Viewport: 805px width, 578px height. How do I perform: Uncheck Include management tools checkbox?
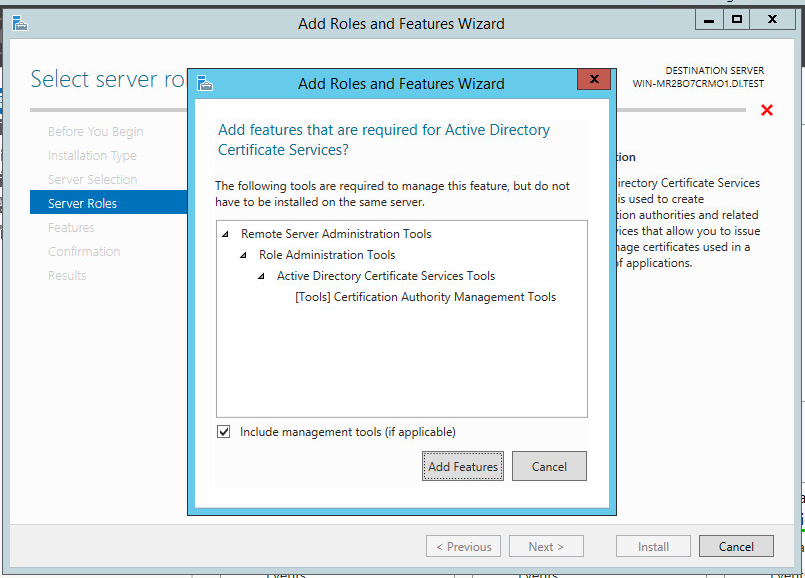(224, 432)
